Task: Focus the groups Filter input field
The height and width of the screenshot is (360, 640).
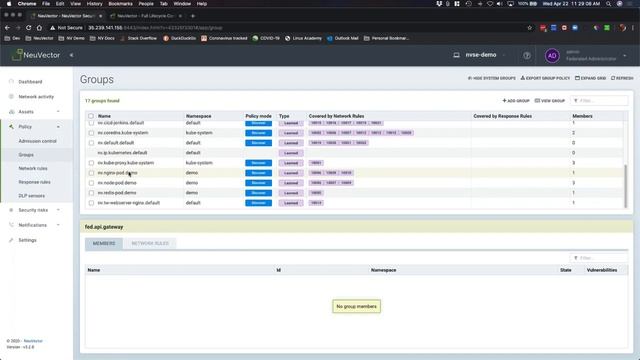Action: (x=599, y=101)
